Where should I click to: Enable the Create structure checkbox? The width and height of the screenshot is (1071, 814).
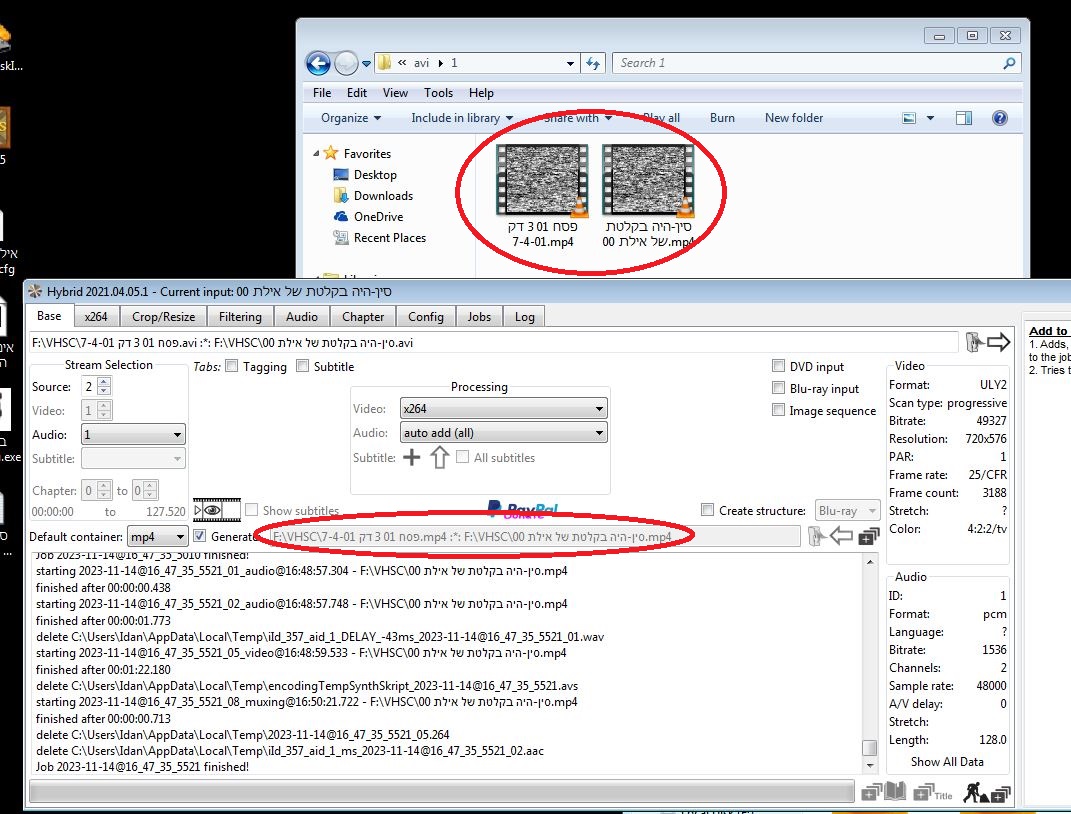point(708,511)
